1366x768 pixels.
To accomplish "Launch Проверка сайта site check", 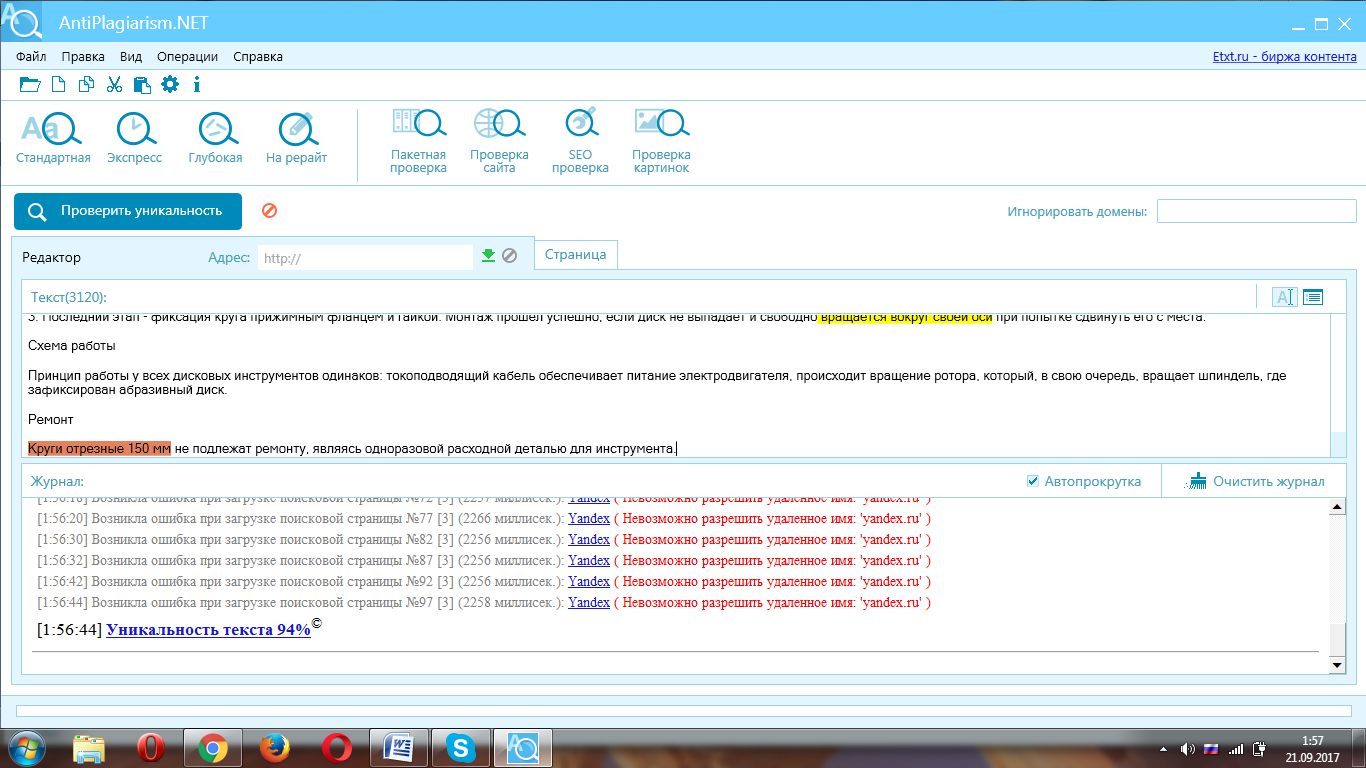I will pyautogui.click(x=499, y=140).
